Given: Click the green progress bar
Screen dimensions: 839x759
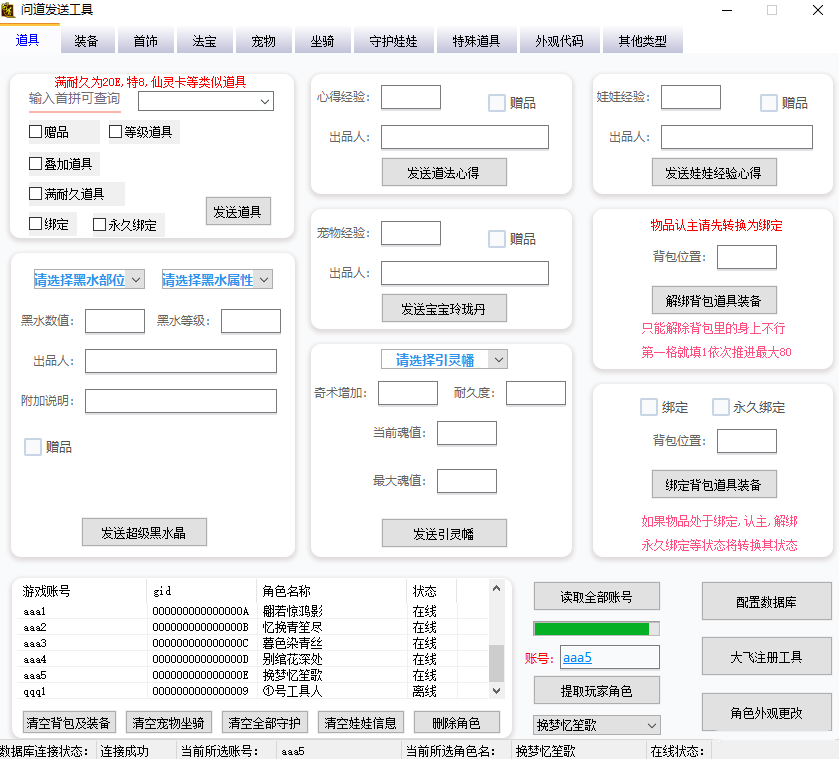Looking at the screenshot, I should (x=596, y=628).
